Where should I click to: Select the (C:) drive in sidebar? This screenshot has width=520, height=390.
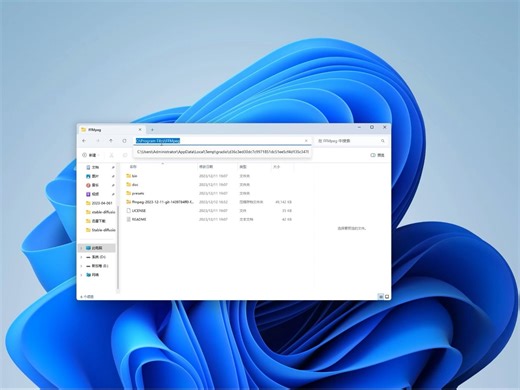coord(96,257)
